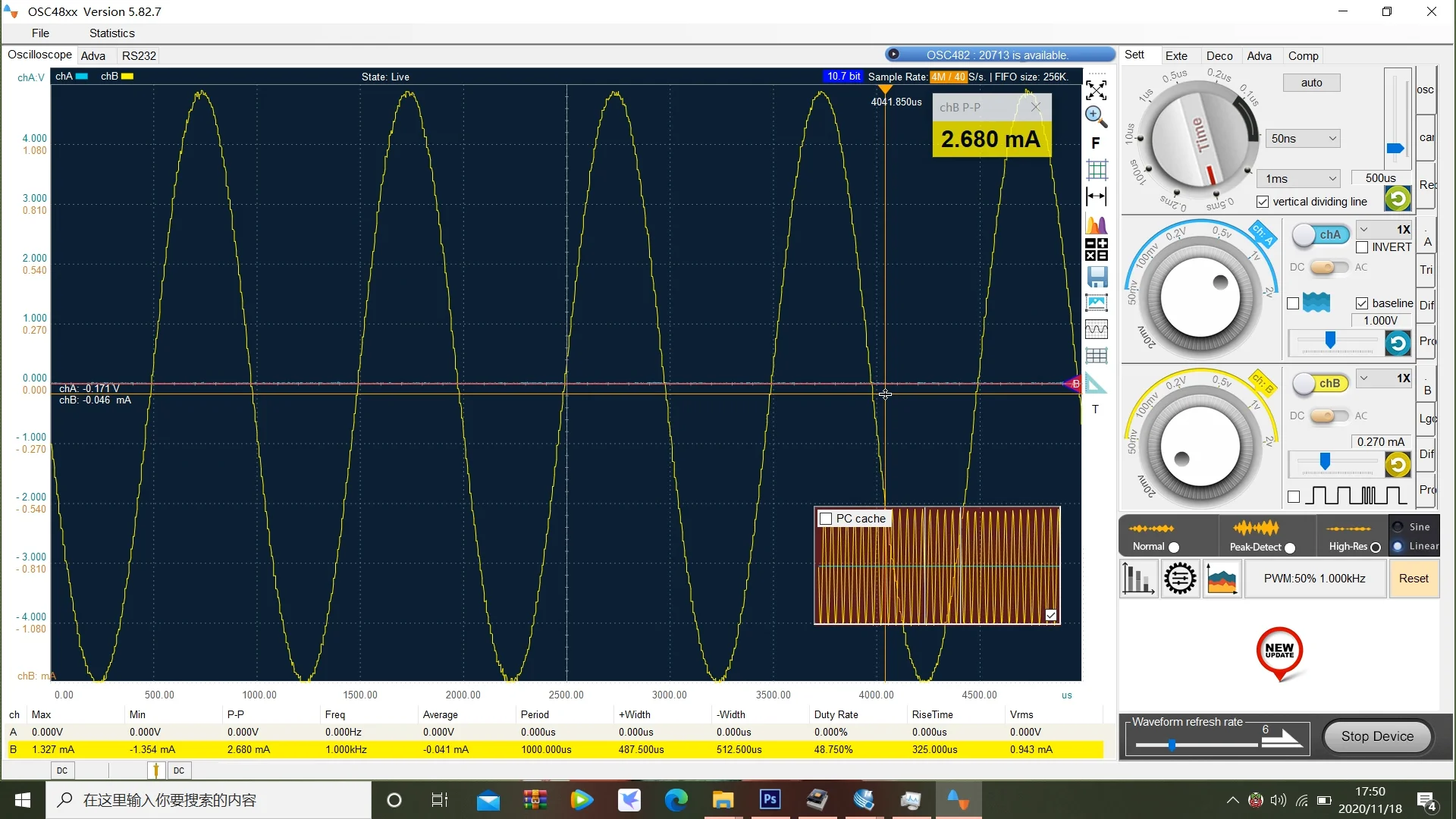Click the screenshot capture image icon
The height and width of the screenshot is (819, 1456).
1097,303
